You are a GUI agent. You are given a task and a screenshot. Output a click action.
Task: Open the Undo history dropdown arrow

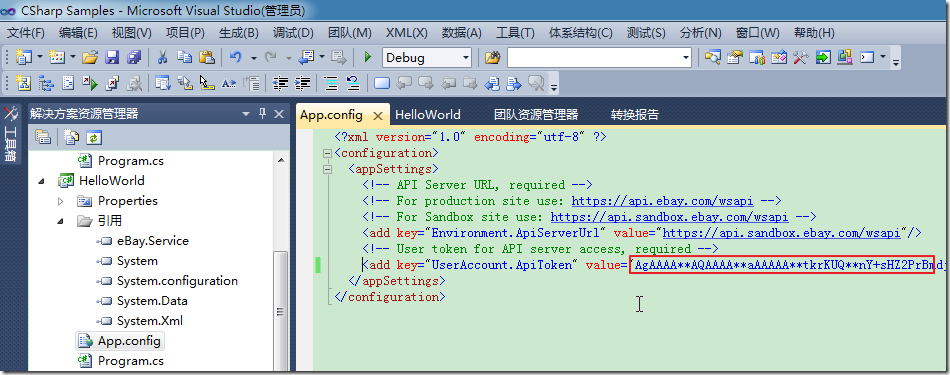[x=253, y=58]
